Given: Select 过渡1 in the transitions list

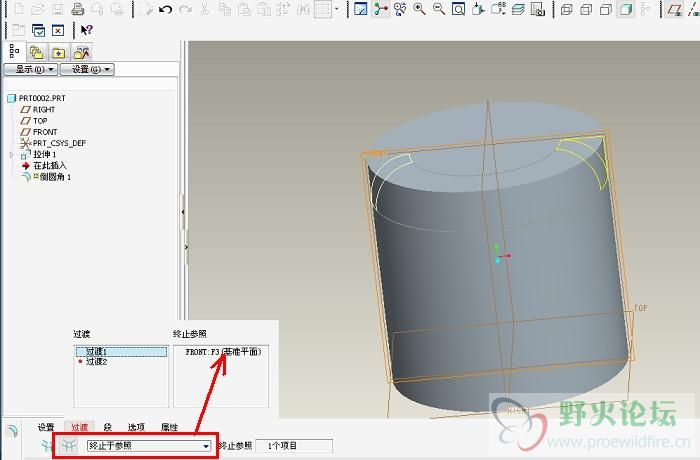Looking at the screenshot, I should click(121, 352).
